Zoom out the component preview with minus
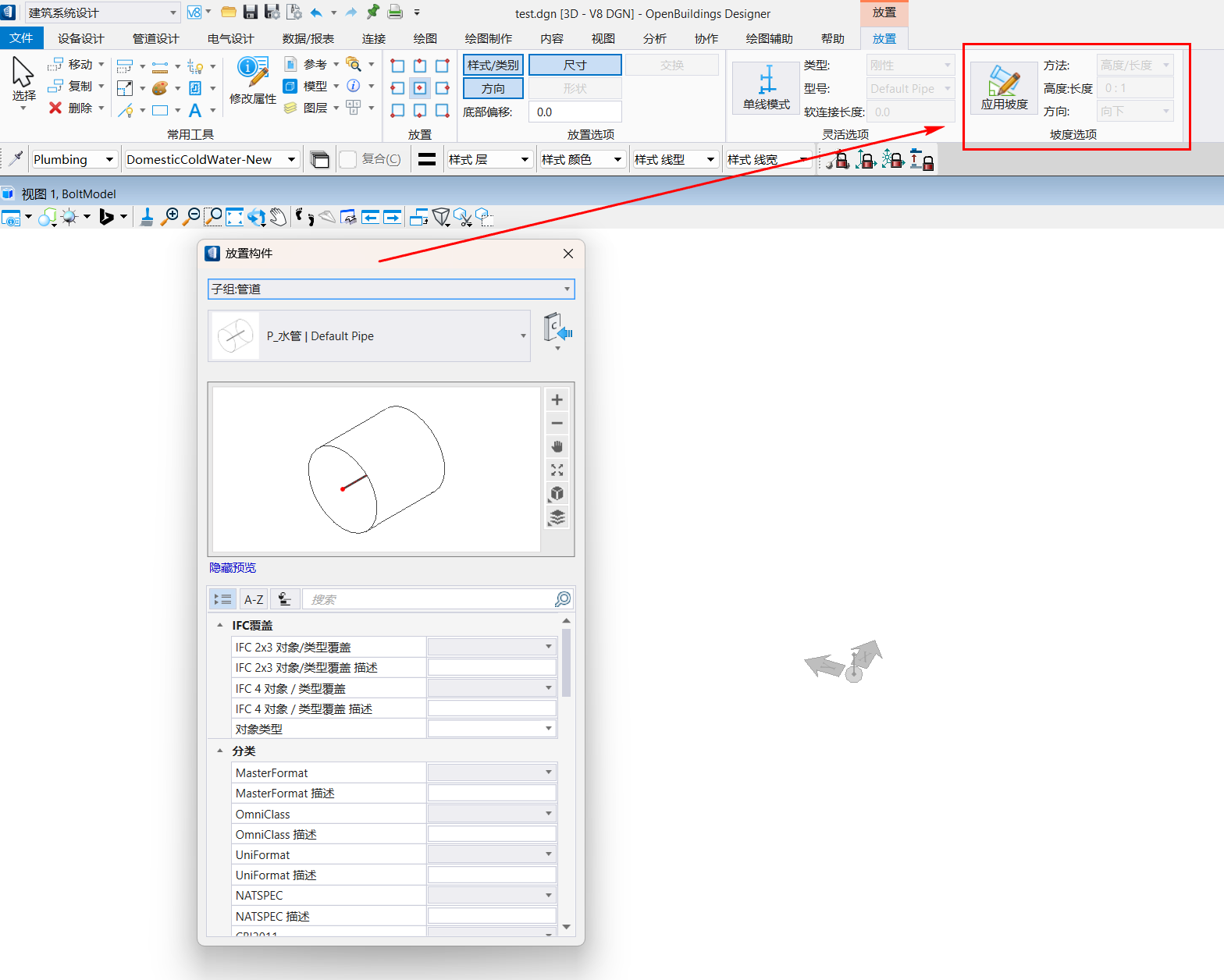 [x=557, y=423]
